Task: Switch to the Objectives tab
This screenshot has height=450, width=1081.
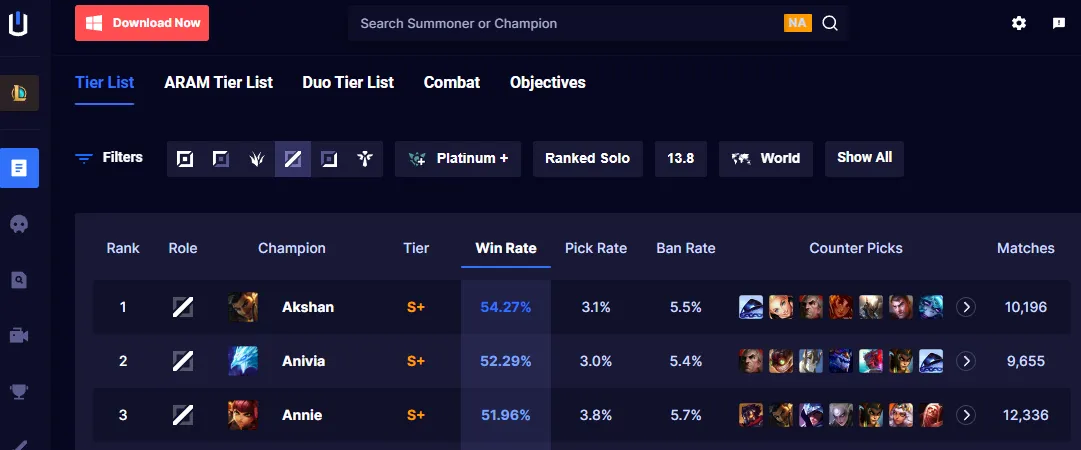Action: point(548,83)
